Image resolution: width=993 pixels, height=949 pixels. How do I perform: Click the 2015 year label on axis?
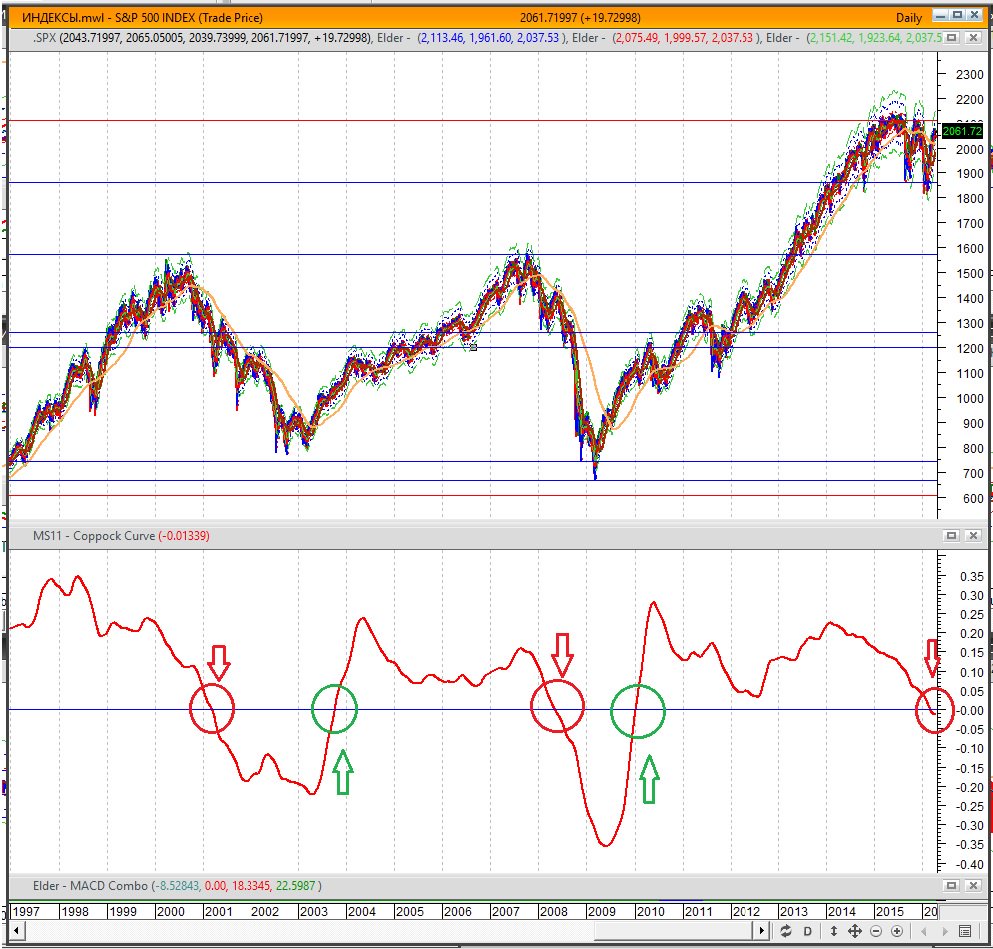point(890,912)
